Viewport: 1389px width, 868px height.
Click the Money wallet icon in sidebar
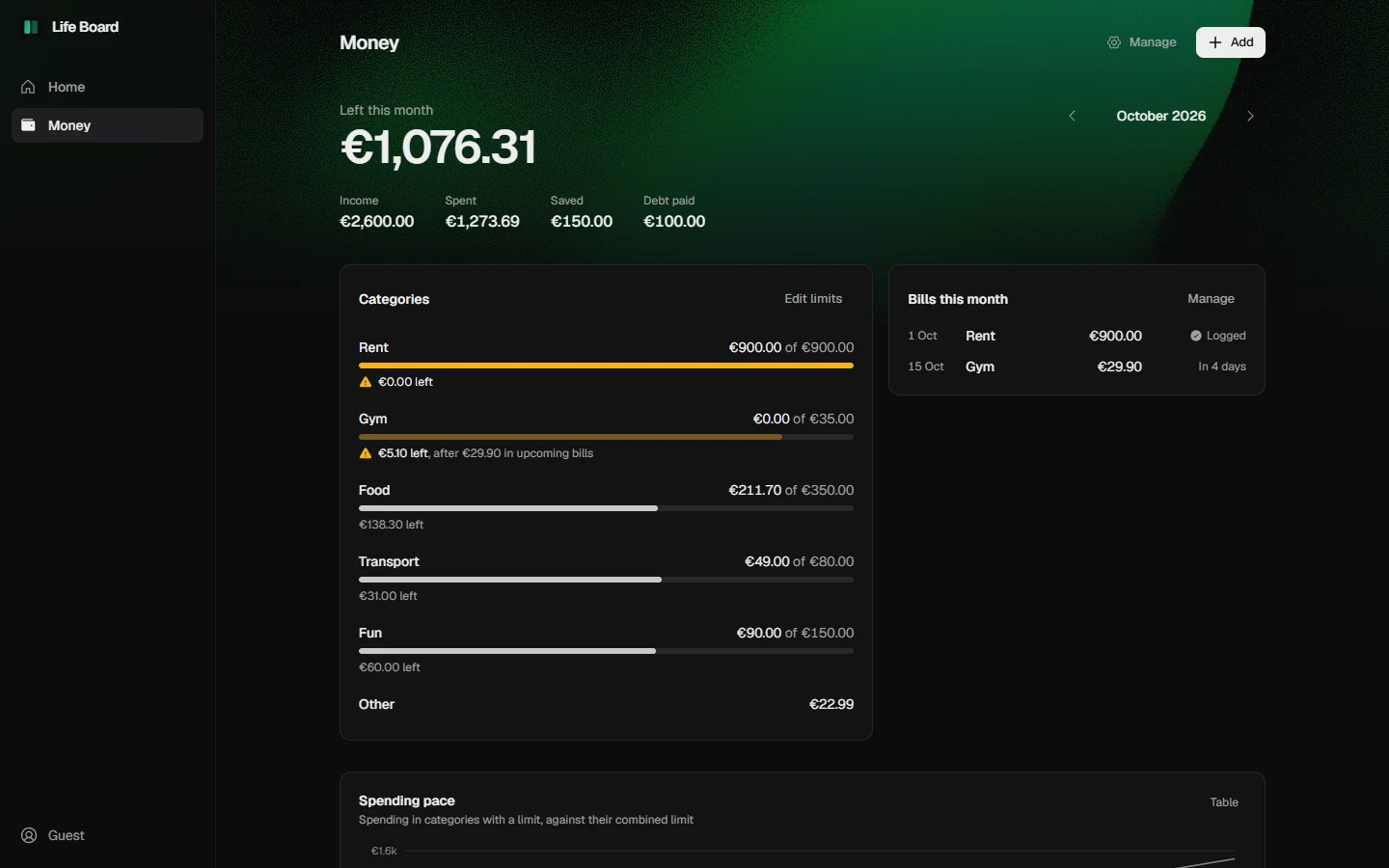coord(28,125)
